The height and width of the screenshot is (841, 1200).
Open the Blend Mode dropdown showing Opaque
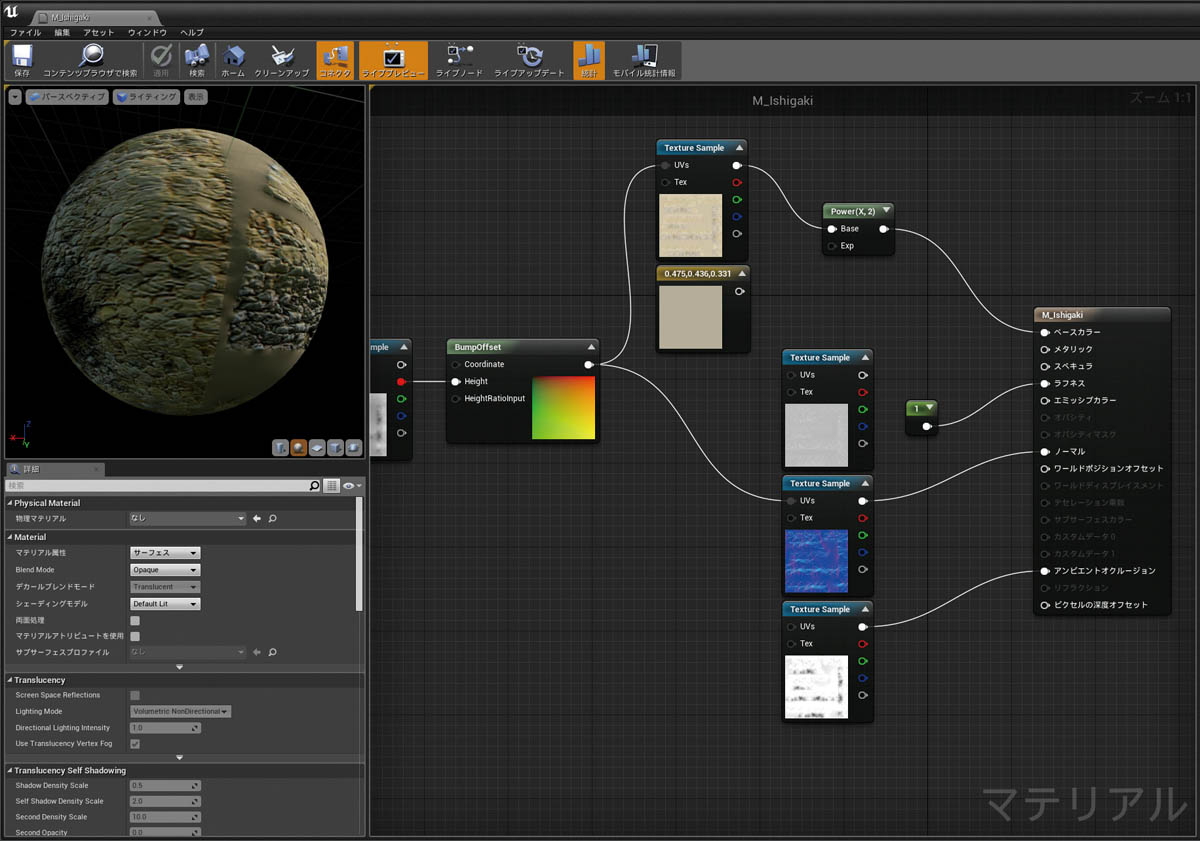pyautogui.click(x=164, y=569)
